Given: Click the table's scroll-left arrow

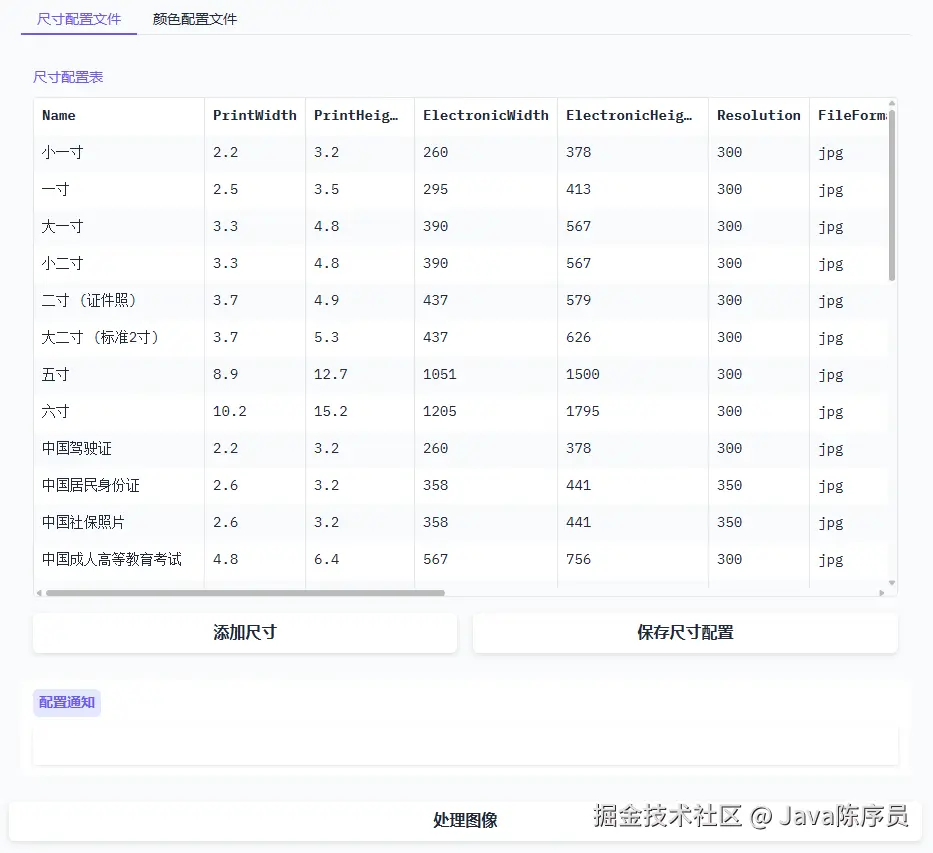Looking at the screenshot, I should coord(39,592).
